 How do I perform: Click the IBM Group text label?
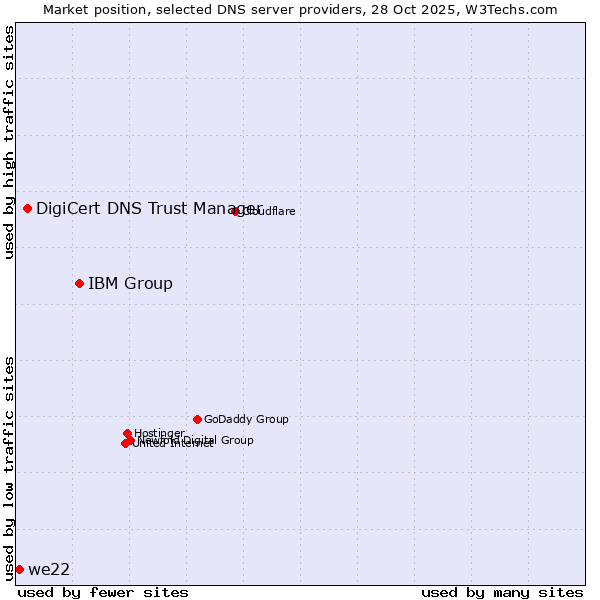130,283
